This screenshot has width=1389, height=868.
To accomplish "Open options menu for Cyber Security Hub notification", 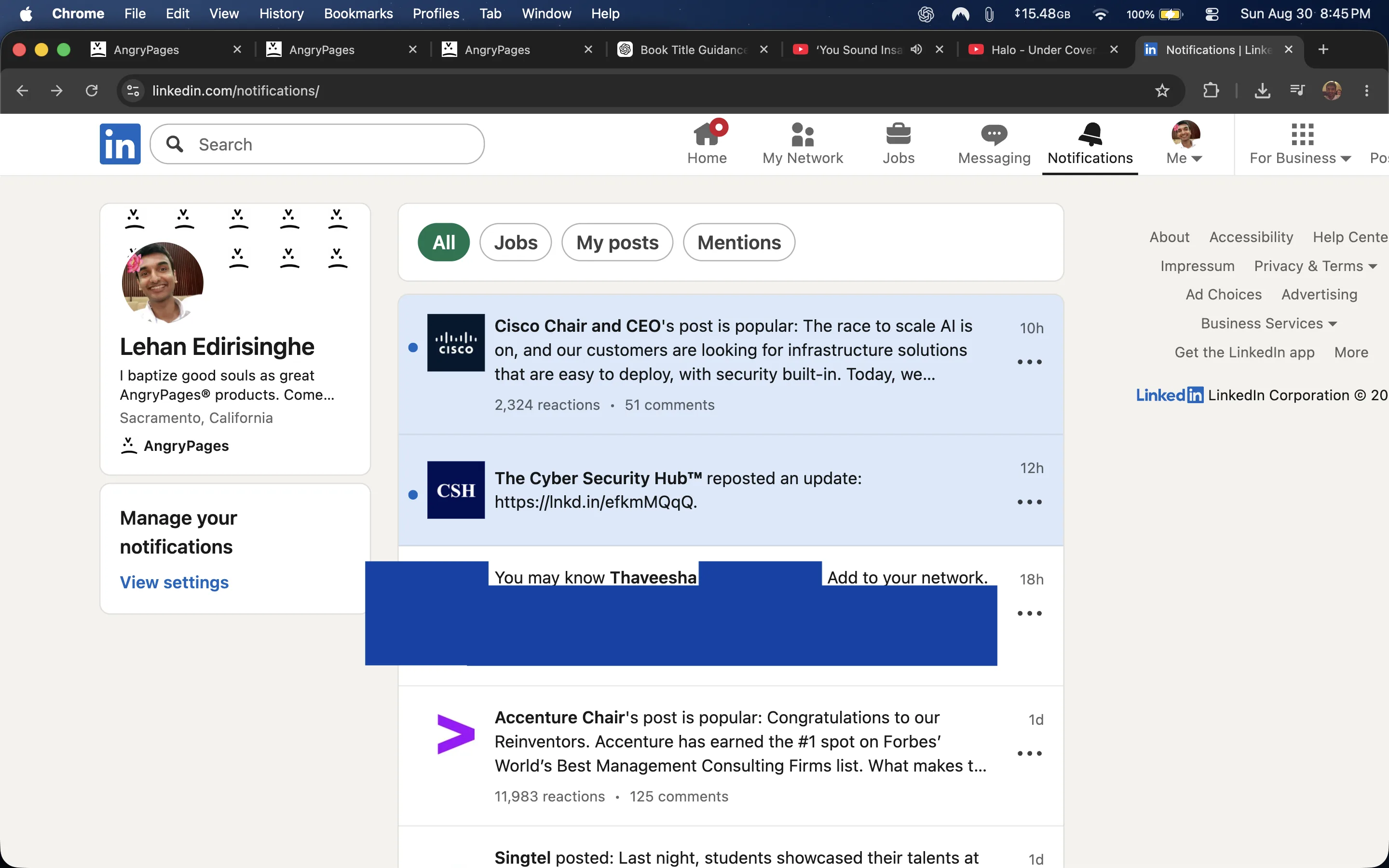I will click(x=1030, y=502).
